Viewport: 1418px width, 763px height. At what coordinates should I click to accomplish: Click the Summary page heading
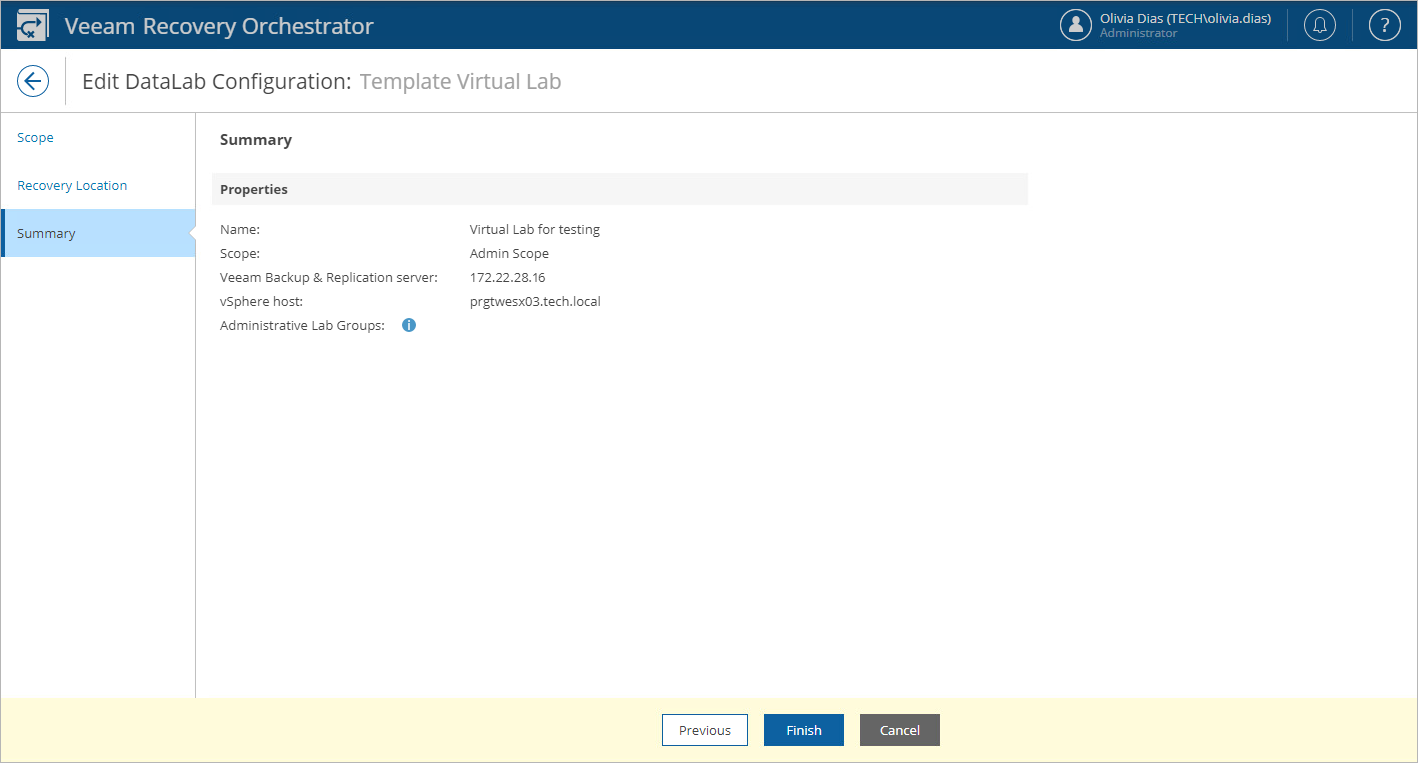[x=256, y=140]
